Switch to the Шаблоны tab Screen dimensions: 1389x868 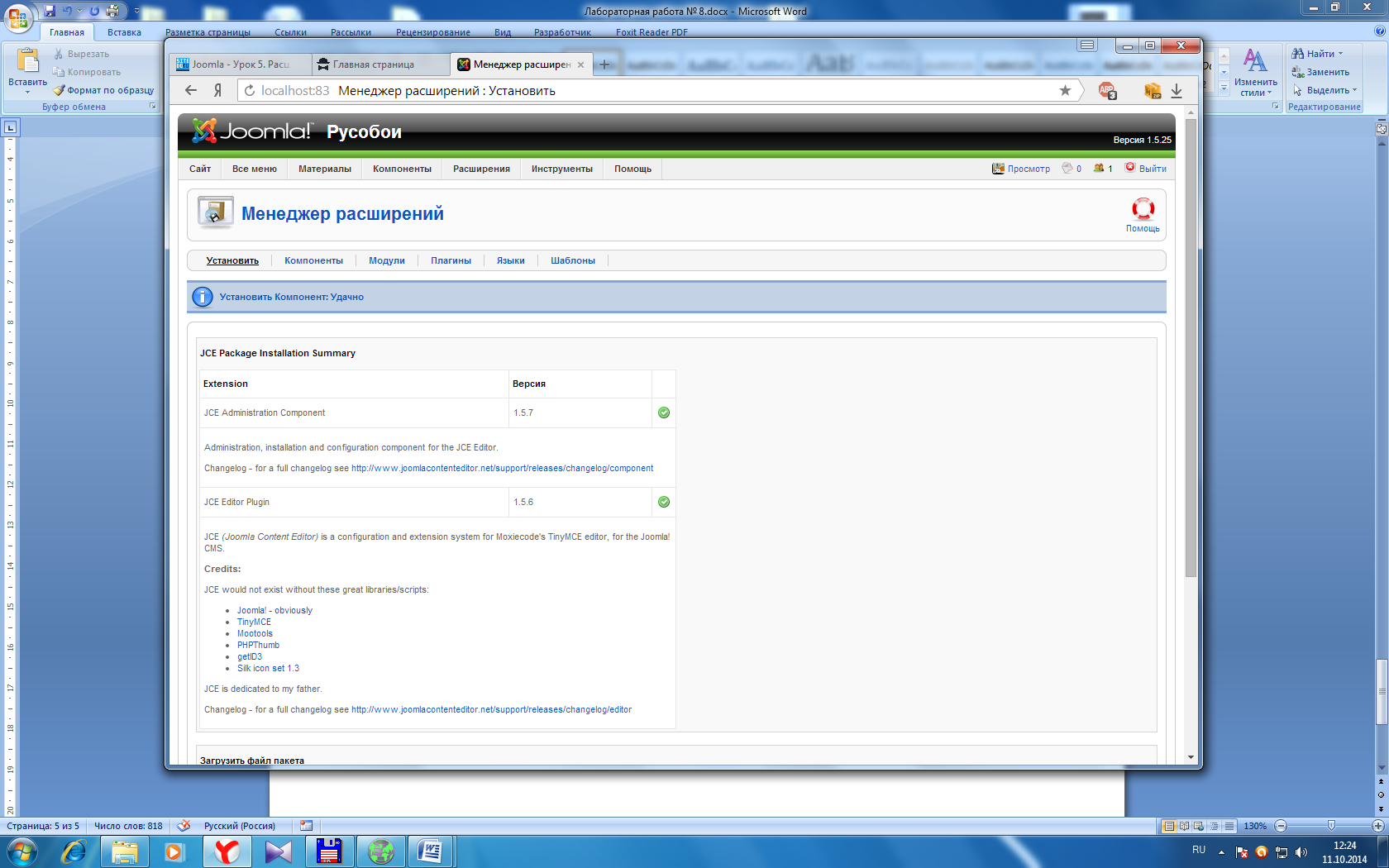click(x=573, y=260)
